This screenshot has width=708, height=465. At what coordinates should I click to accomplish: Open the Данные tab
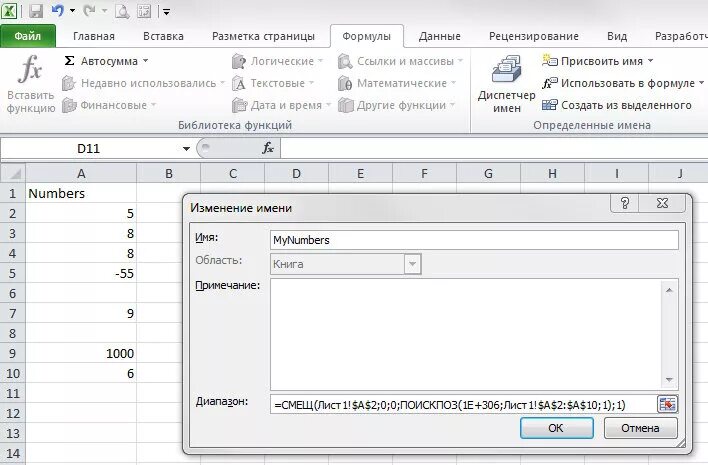439,36
